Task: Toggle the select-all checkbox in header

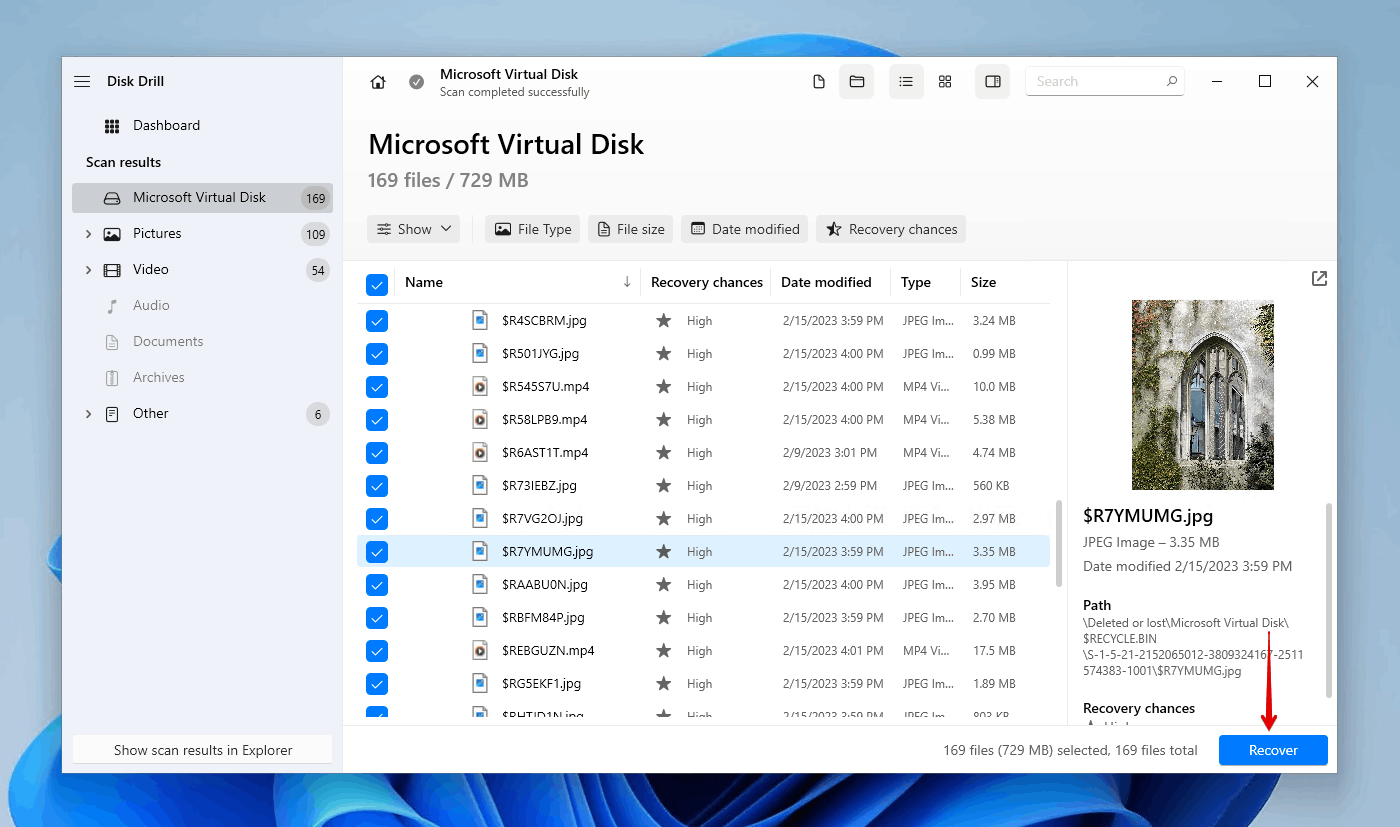Action: [377, 284]
